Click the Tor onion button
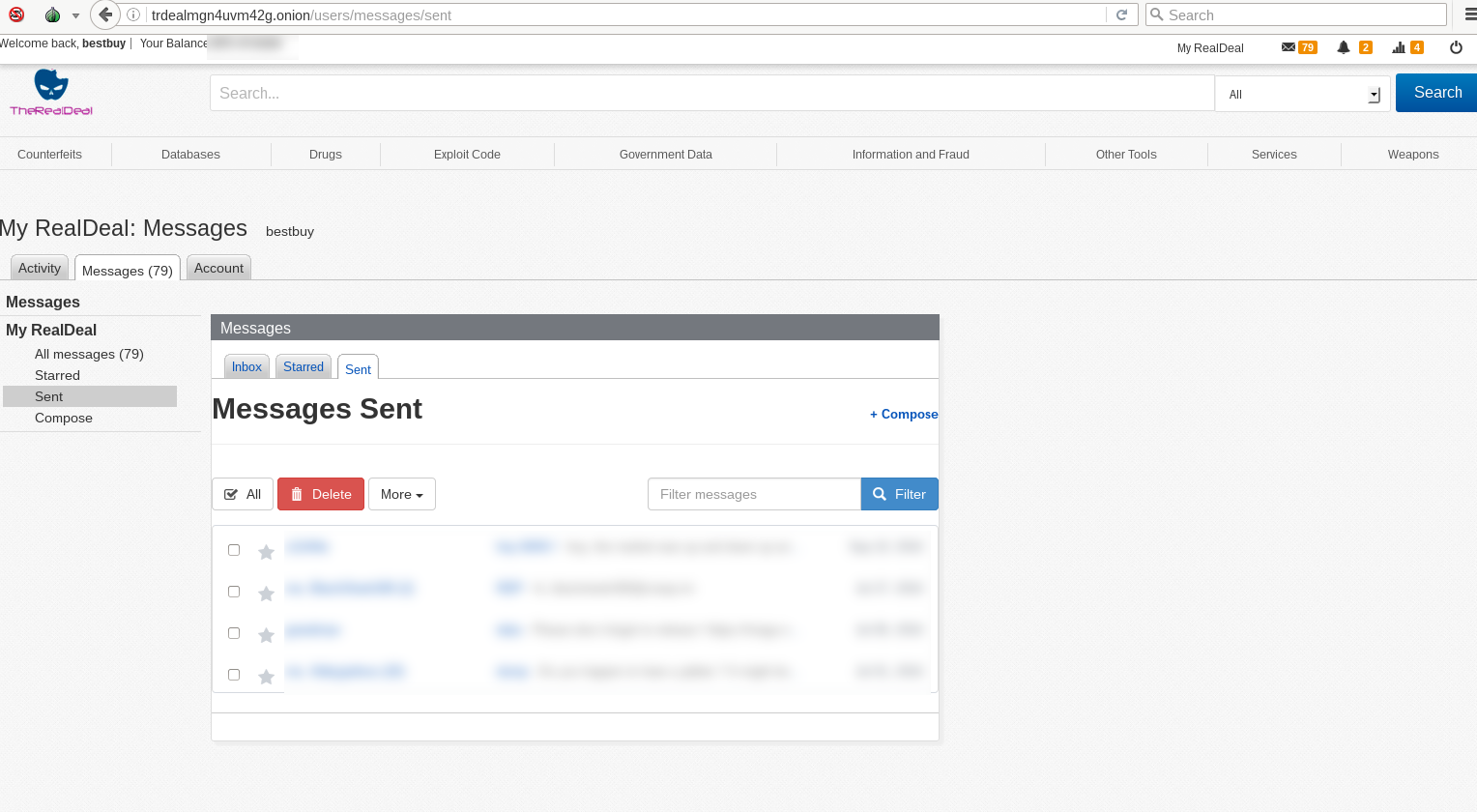The height and width of the screenshot is (812, 1477). [x=52, y=14]
